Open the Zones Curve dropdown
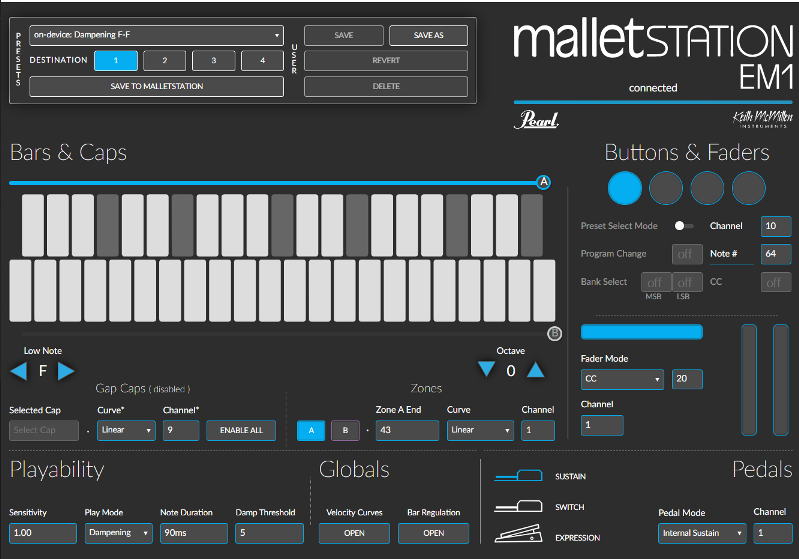The height and width of the screenshot is (559, 799). 481,430
